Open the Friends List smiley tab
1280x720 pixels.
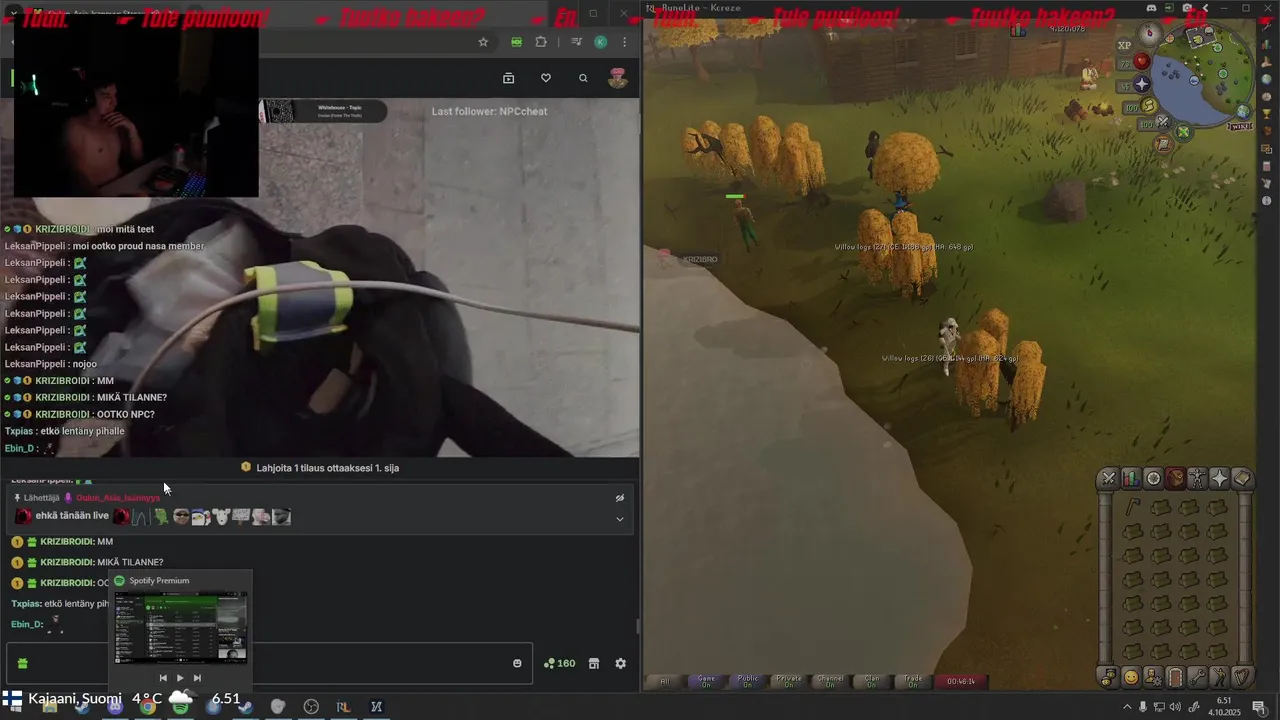[1130, 677]
